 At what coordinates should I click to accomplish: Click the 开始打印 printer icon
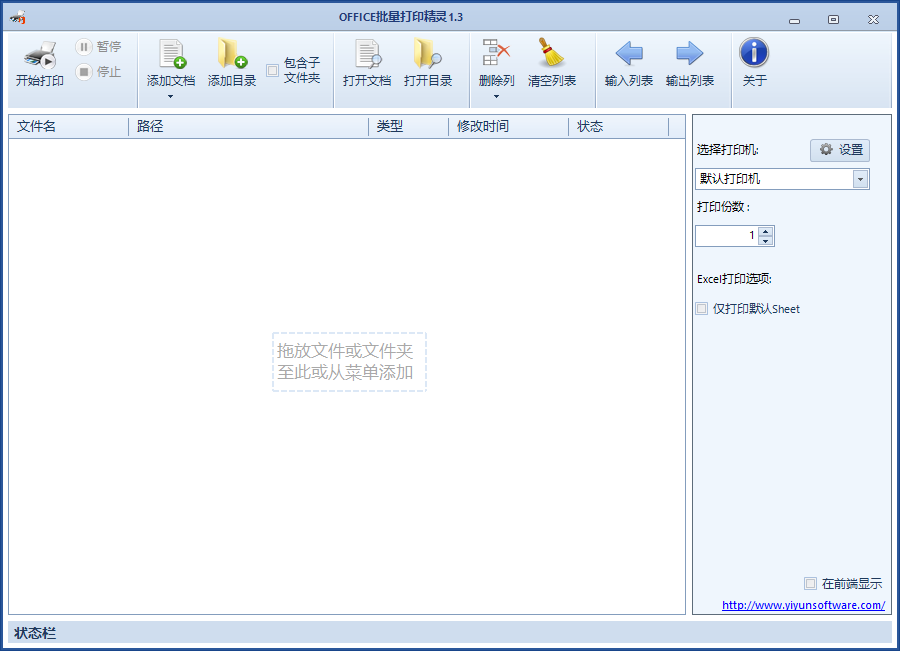[x=40, y=56]
